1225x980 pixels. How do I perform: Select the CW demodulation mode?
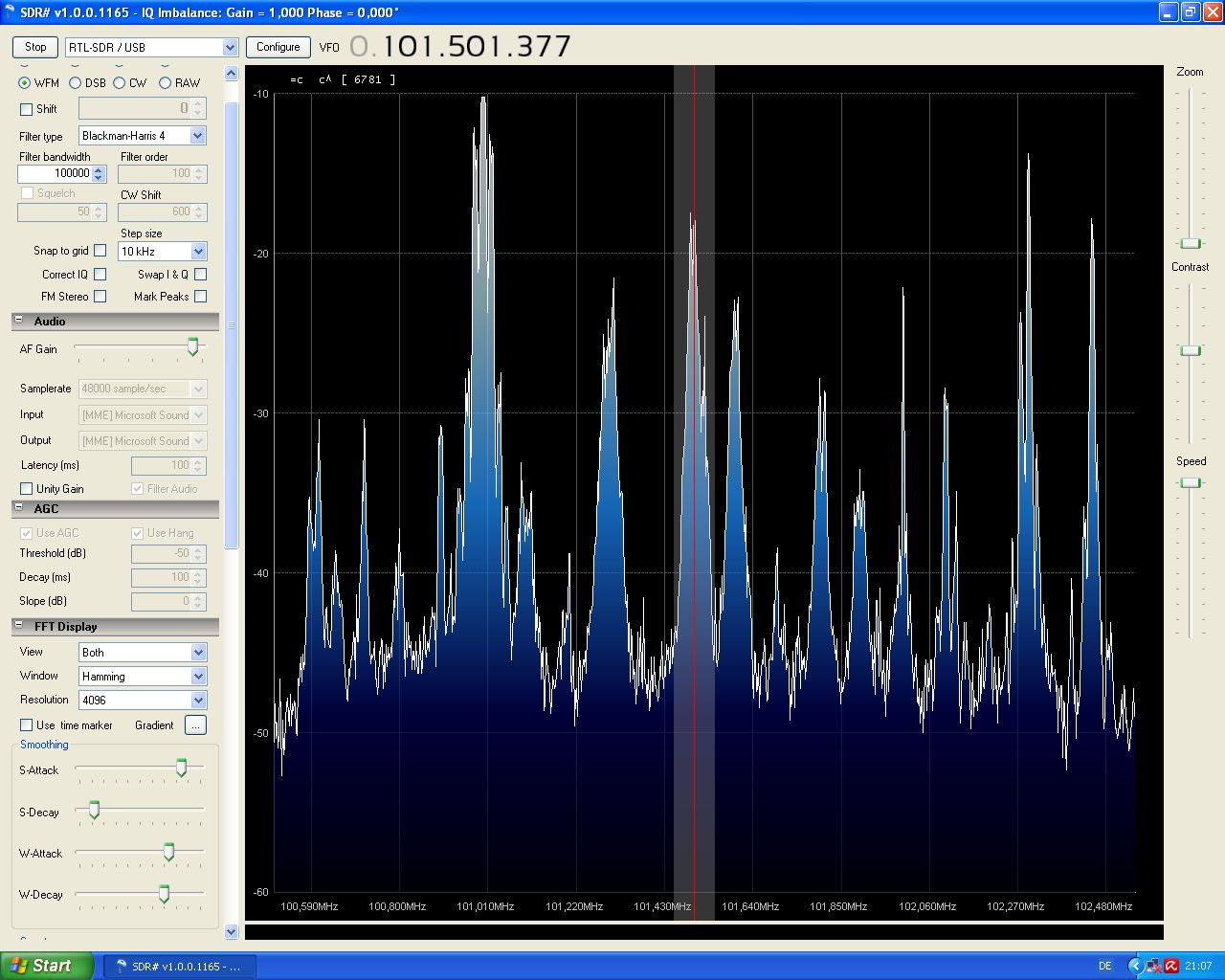pos(120,83)
